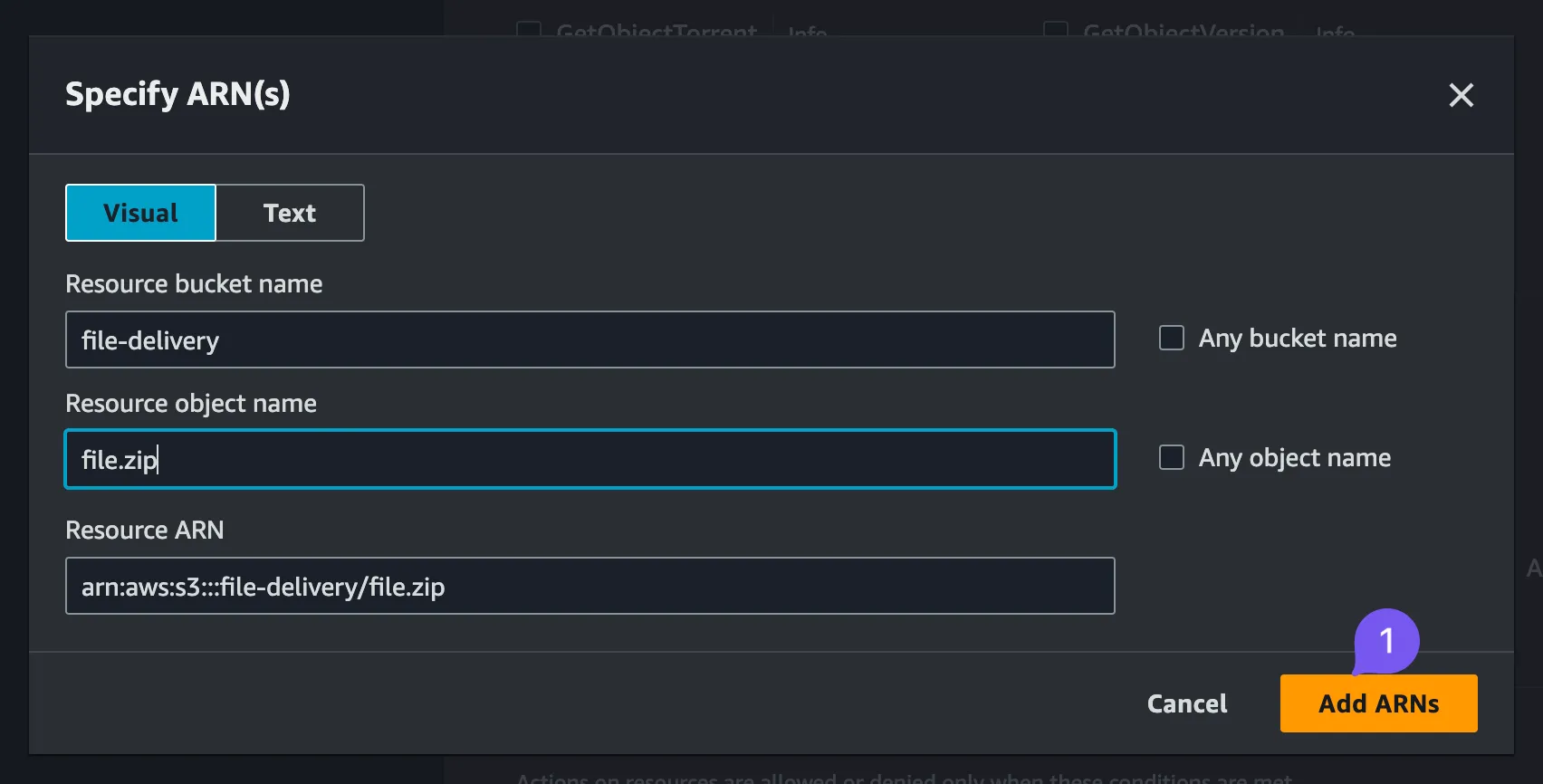Image resolution: width=1543 pixels, height=784 pixels.
Task: Click the Resource bucket name field
Action: coord(590,339)
